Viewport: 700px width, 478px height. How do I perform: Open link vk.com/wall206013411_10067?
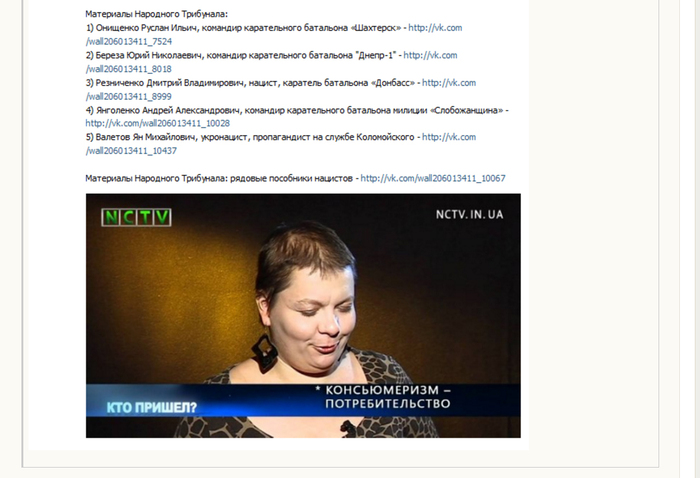coord(433,178)
